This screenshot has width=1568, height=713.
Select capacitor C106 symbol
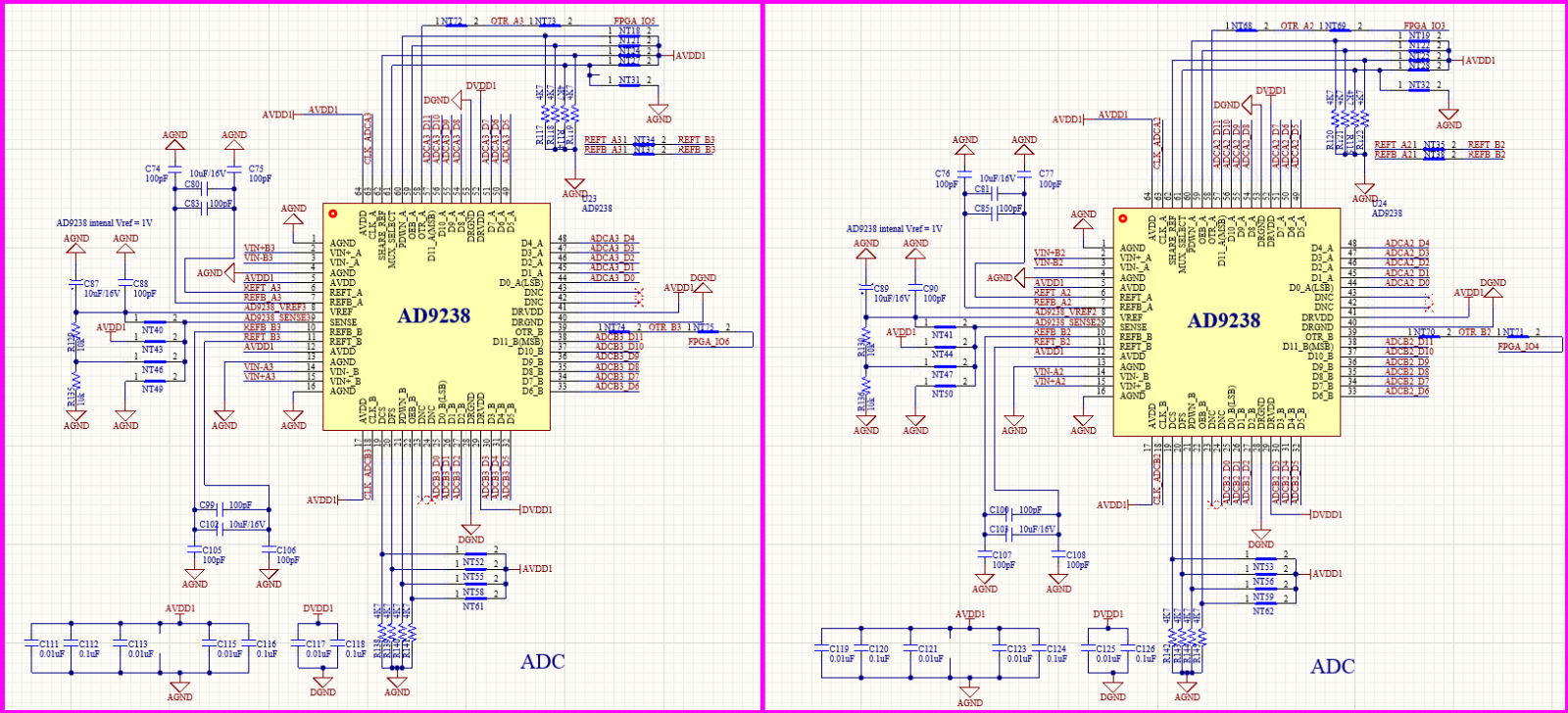pyautogui.click(x=269, y=550)
